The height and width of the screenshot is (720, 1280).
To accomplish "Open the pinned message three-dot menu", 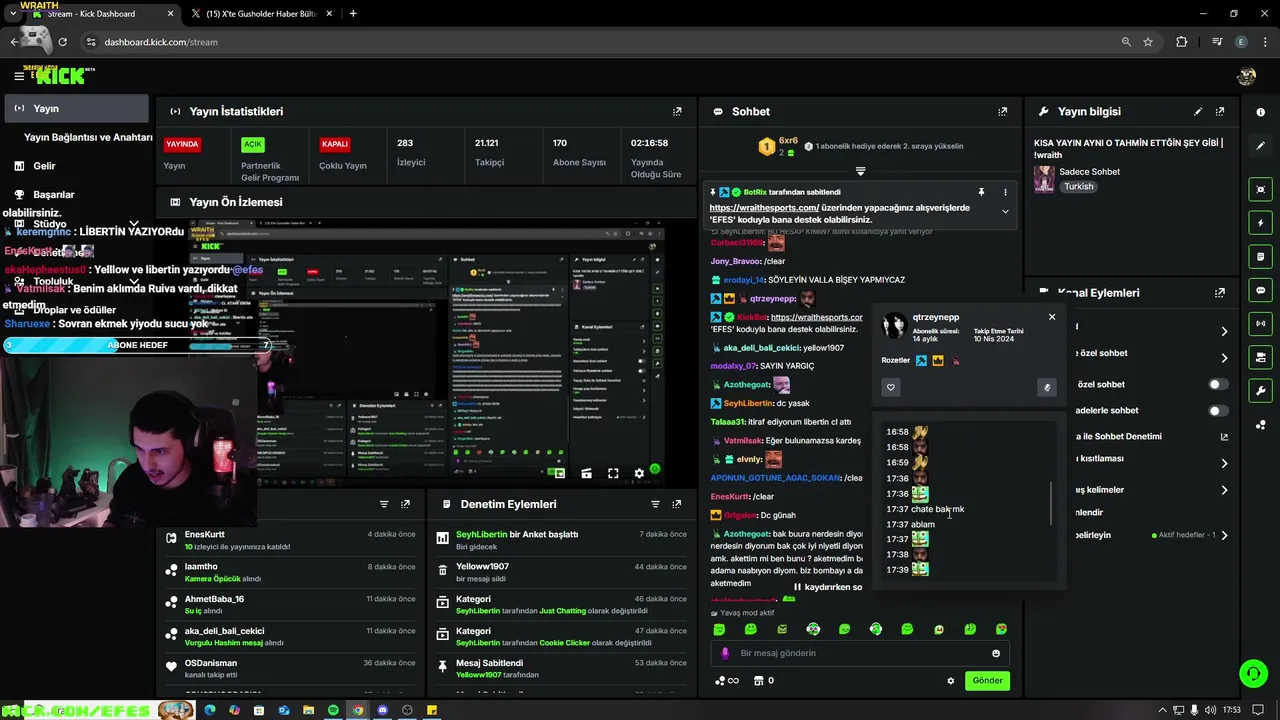I will [x=1005, y=192].
